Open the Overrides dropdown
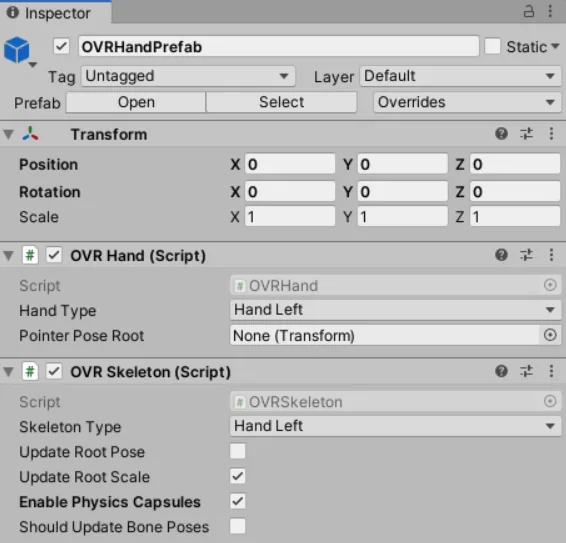Viewport: 566px width, 543px height. tap(467, 103)
